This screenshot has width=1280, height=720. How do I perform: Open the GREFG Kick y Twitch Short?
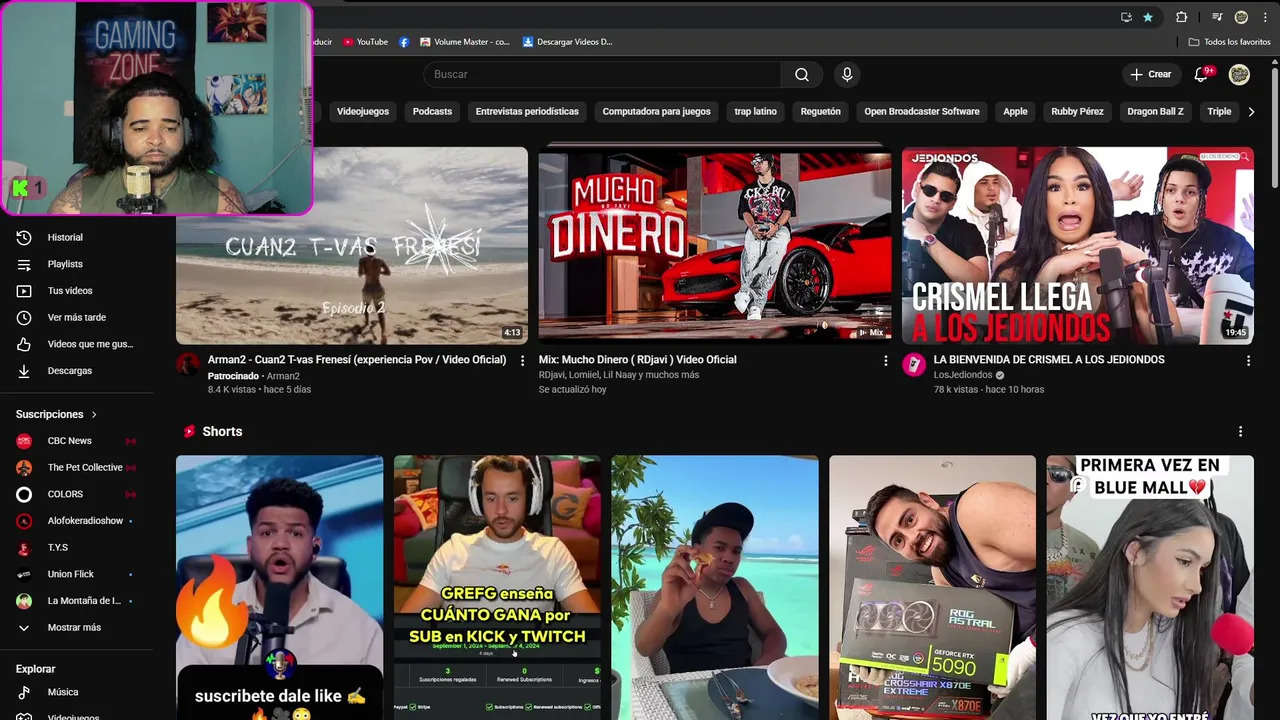(497, 588)
